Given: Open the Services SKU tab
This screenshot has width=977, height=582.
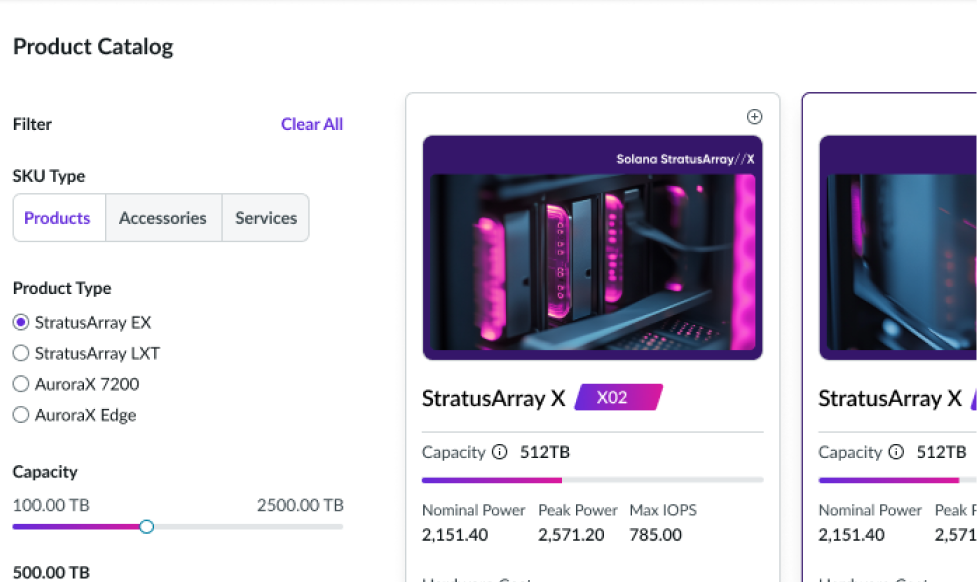Looking at the screenshot, I should (x=266, y=218).
